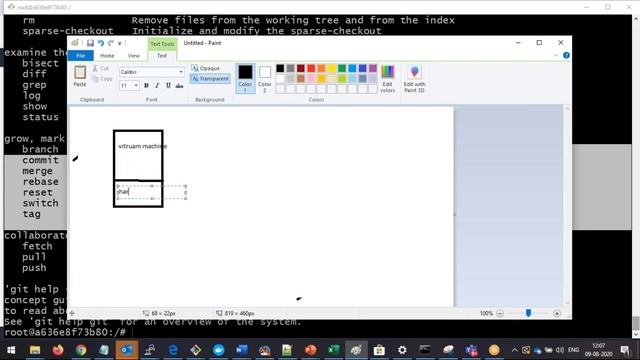The image size is (640, 360).
Task: Click the Text Tools contextual tab header
Action: pos(162,44)
